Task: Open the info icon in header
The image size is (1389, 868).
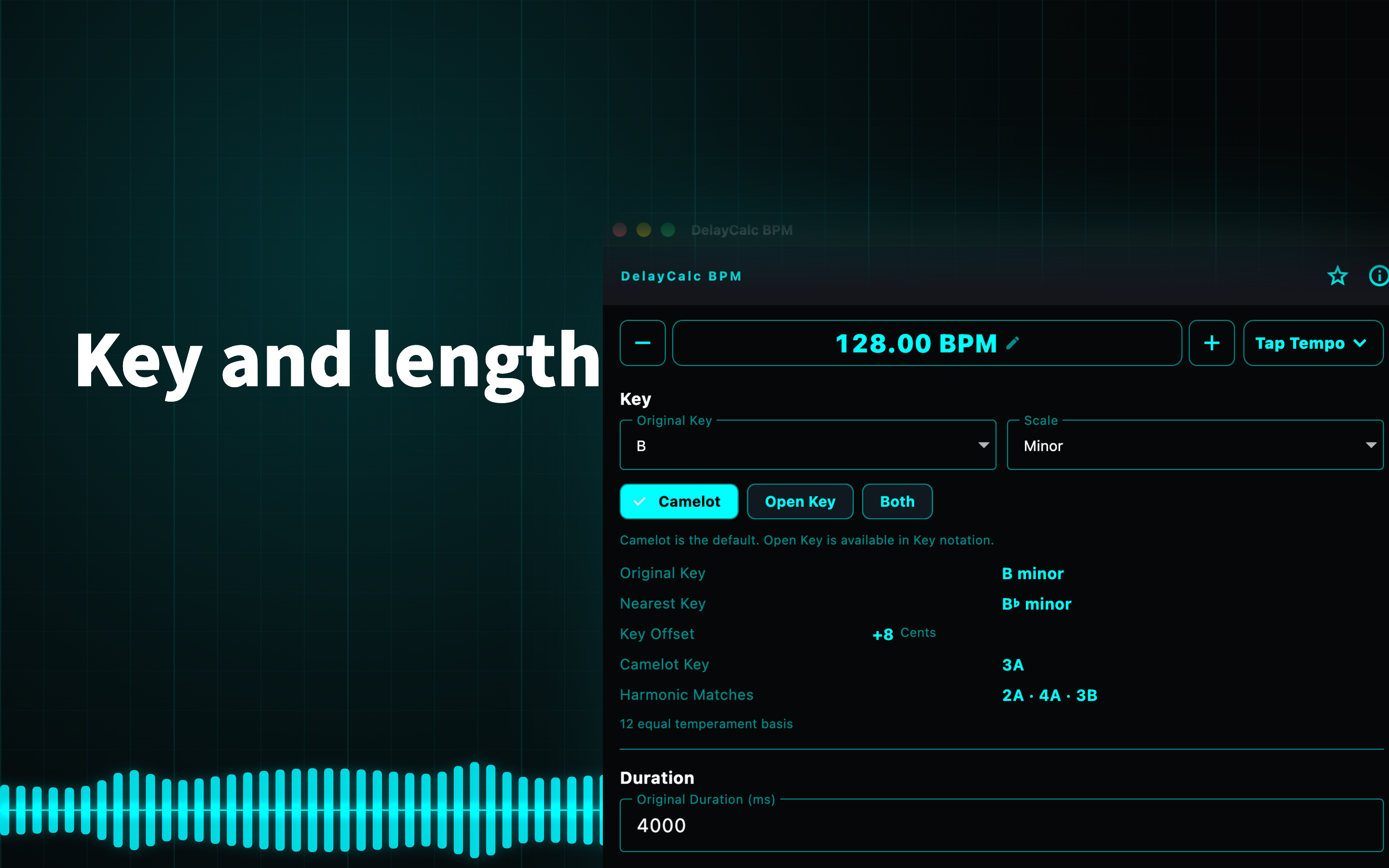Action: point(1379,276)
